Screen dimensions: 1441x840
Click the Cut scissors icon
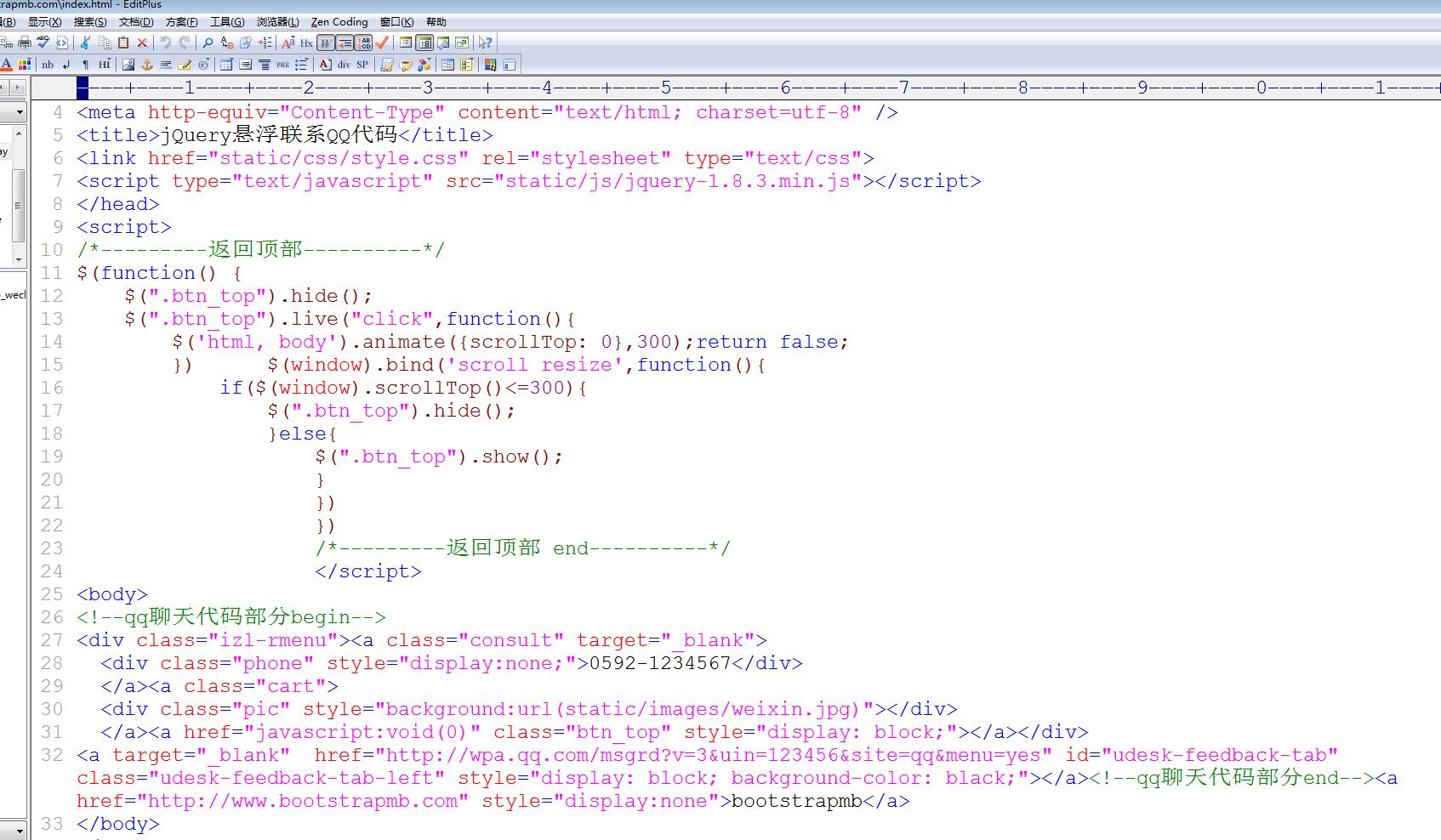tap(84, 43)
